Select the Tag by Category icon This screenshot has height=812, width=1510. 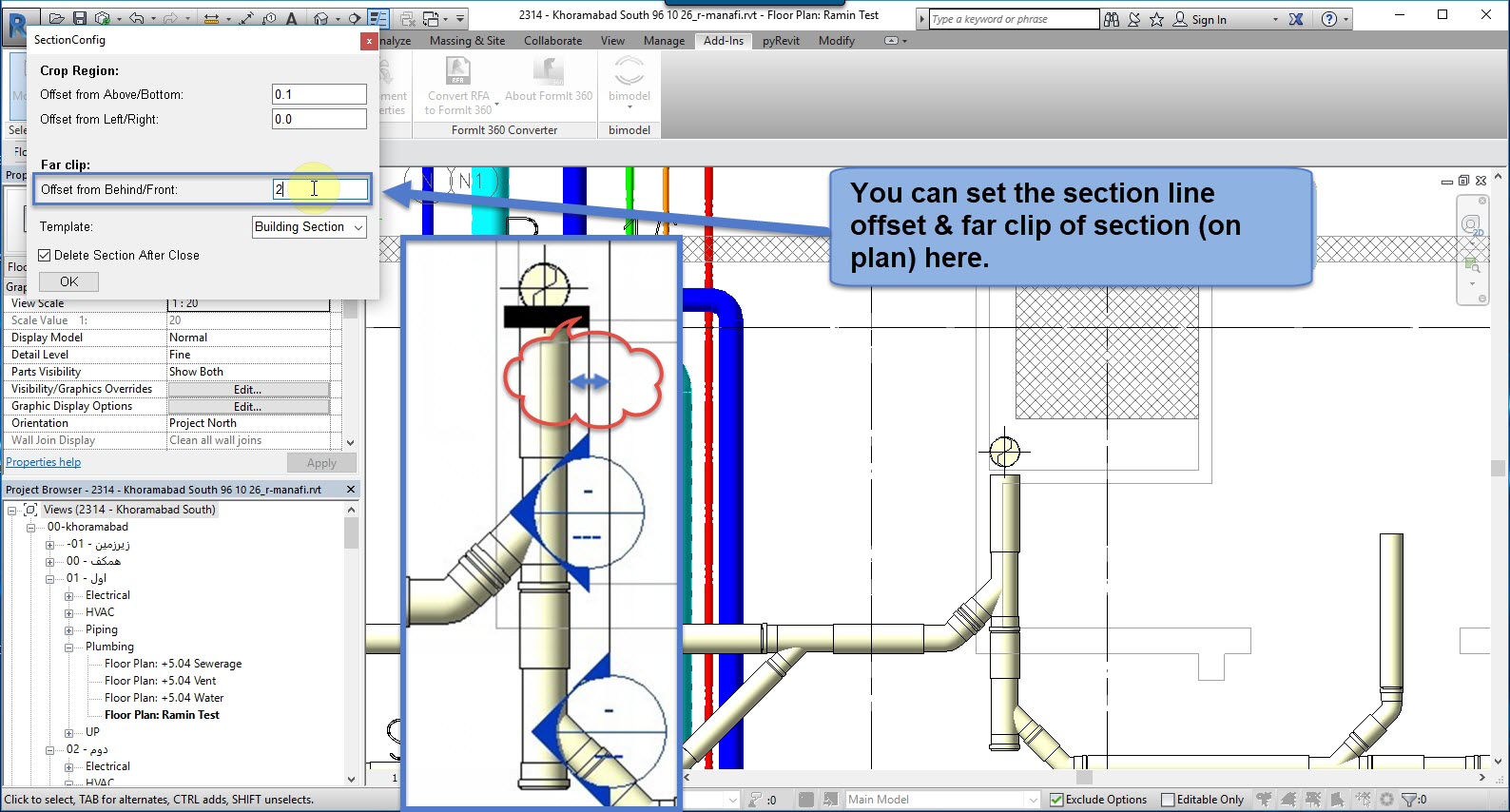click(269, 18)
